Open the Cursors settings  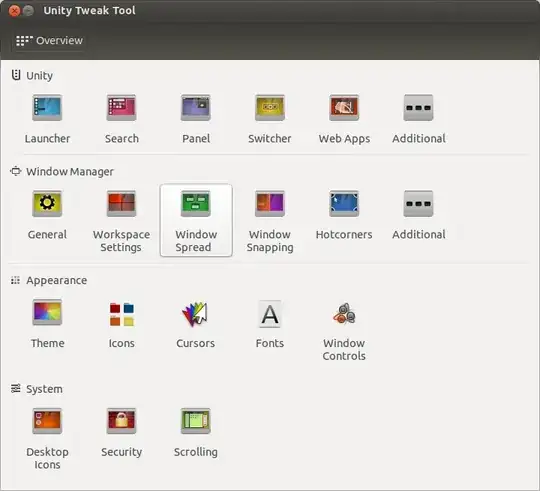[x=196, y=324]
